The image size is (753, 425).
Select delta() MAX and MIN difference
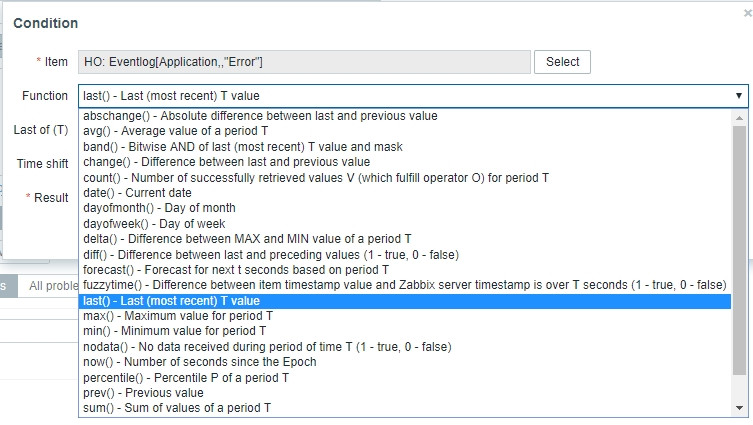pyautogui.click(x=404, y=239)
